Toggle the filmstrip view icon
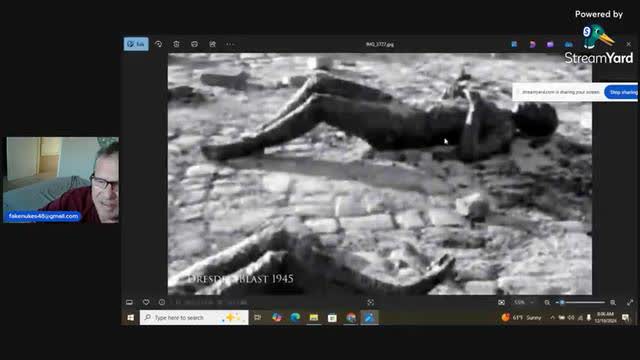The image size is (640, 360). point(129,302)
